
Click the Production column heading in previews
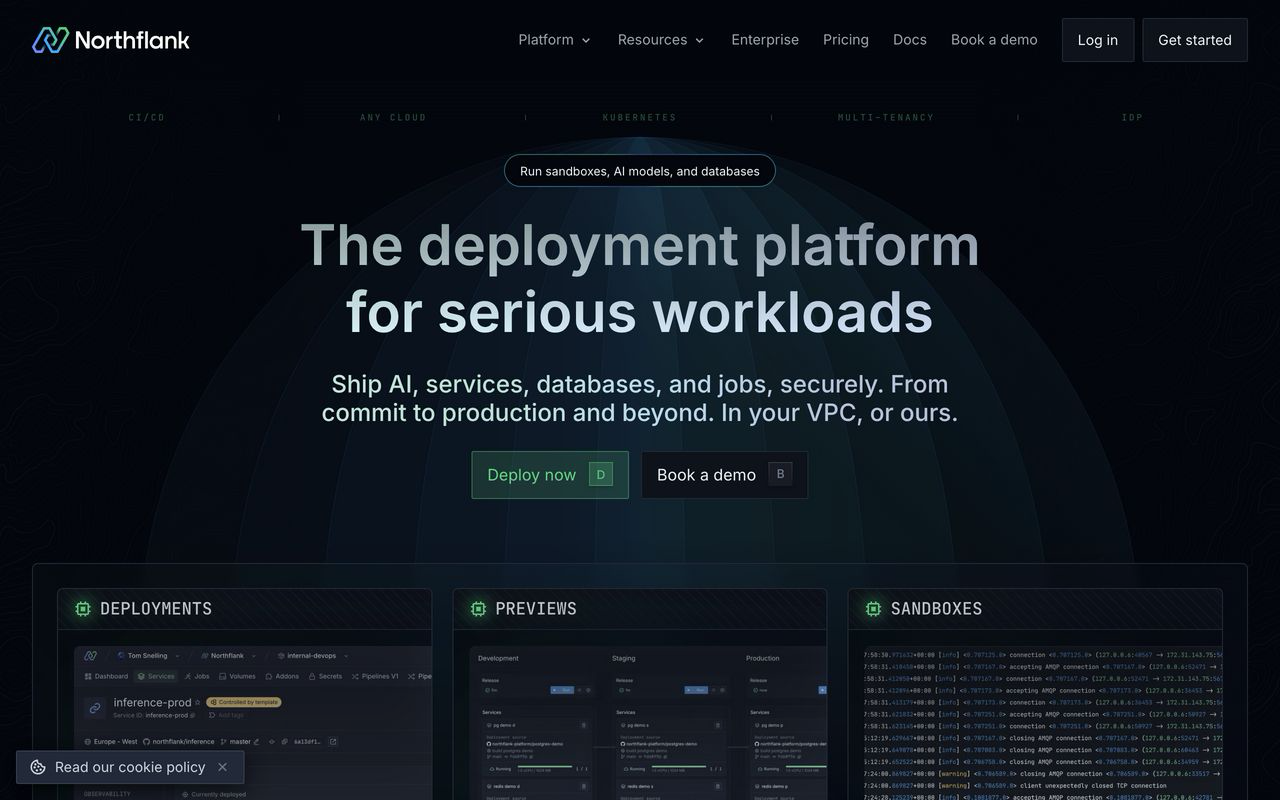click(763, 658)
